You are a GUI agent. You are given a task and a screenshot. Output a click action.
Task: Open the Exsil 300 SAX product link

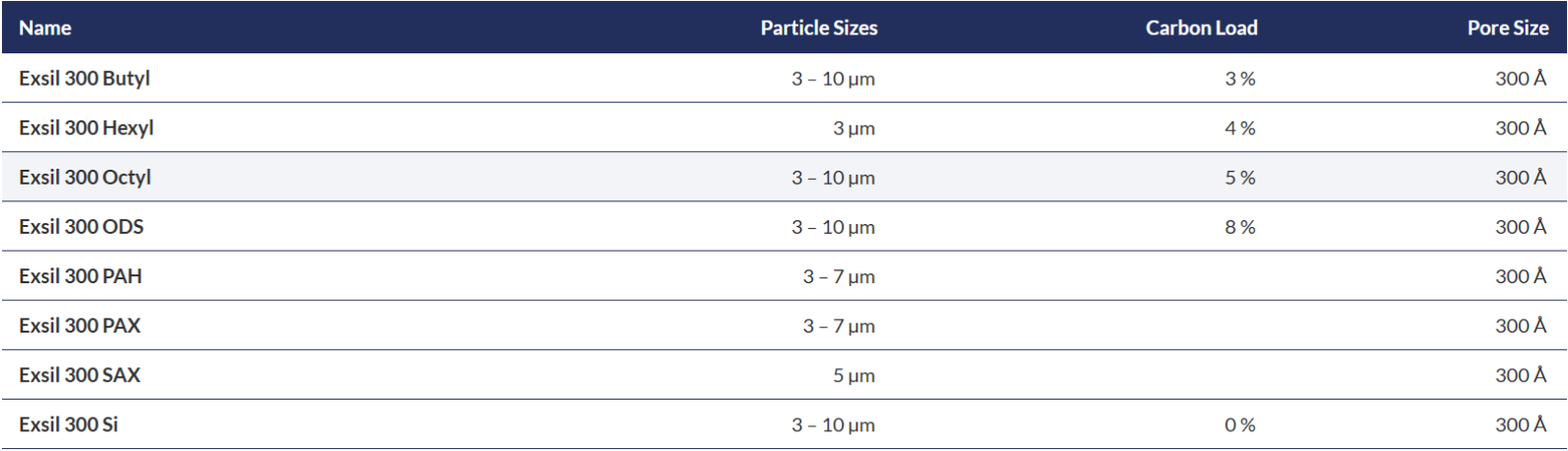[80, 374]
